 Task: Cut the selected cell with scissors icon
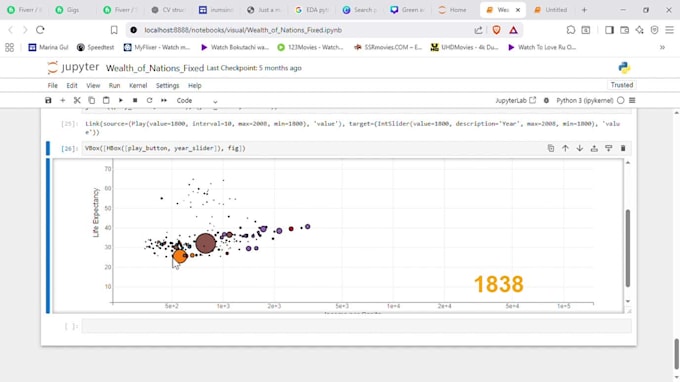(x=77, y=100)
